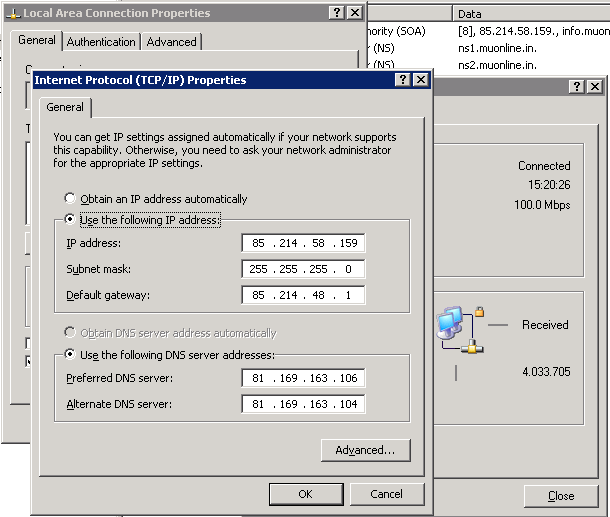This screenshot has height=517, width=610.
Task: Click the Alternate DNS server field
Action: pos(303,404)
